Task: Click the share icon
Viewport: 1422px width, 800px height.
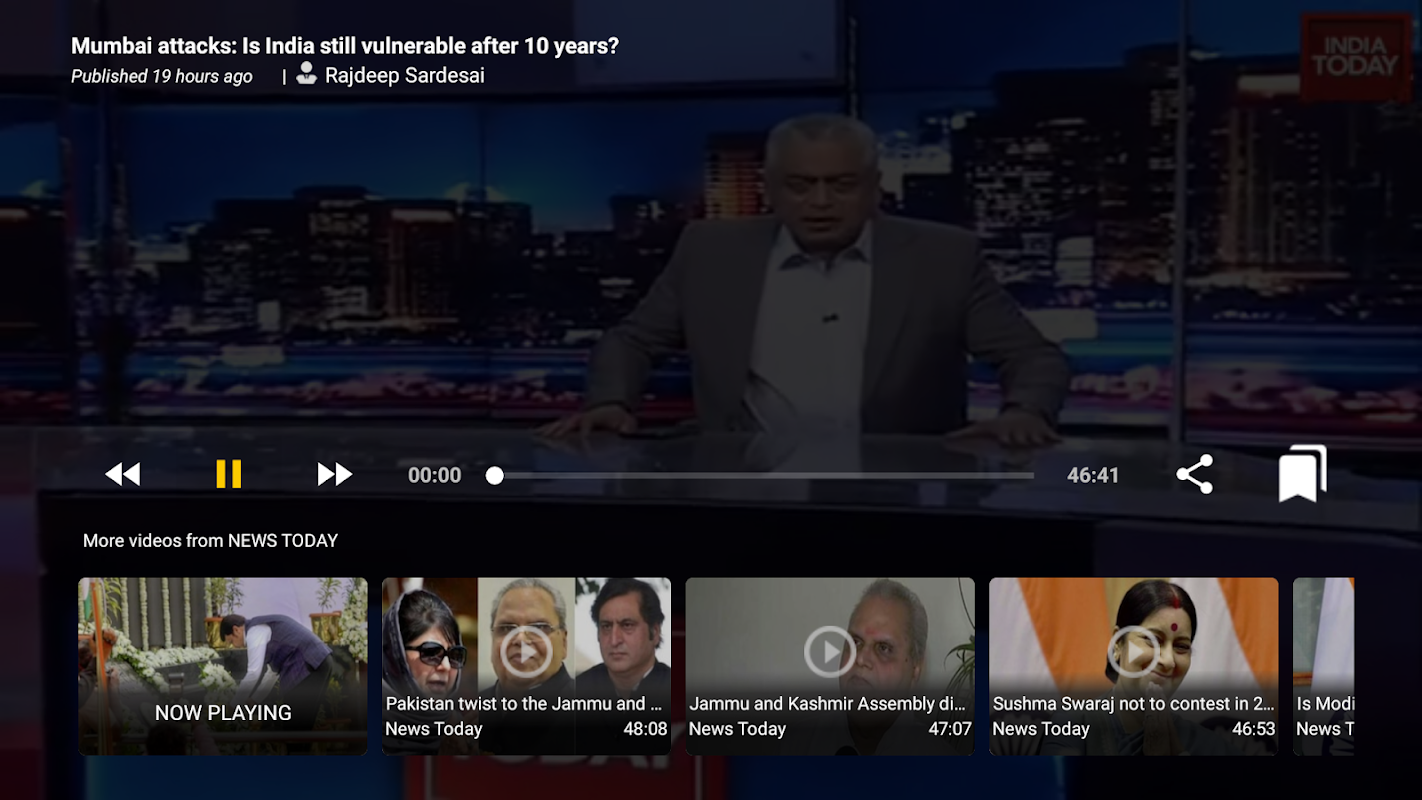Action: (1195, 474)
